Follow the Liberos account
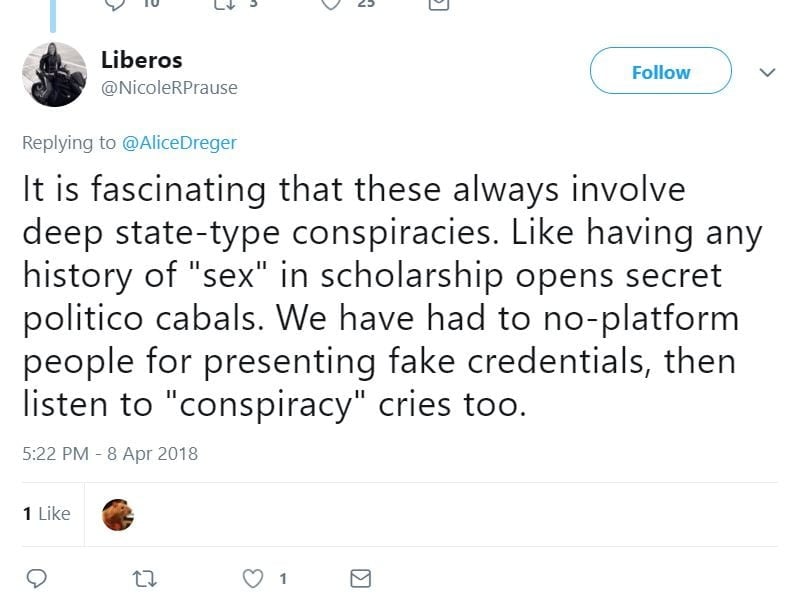The width and height of the screenshot is (788, 598). point(660,72)
